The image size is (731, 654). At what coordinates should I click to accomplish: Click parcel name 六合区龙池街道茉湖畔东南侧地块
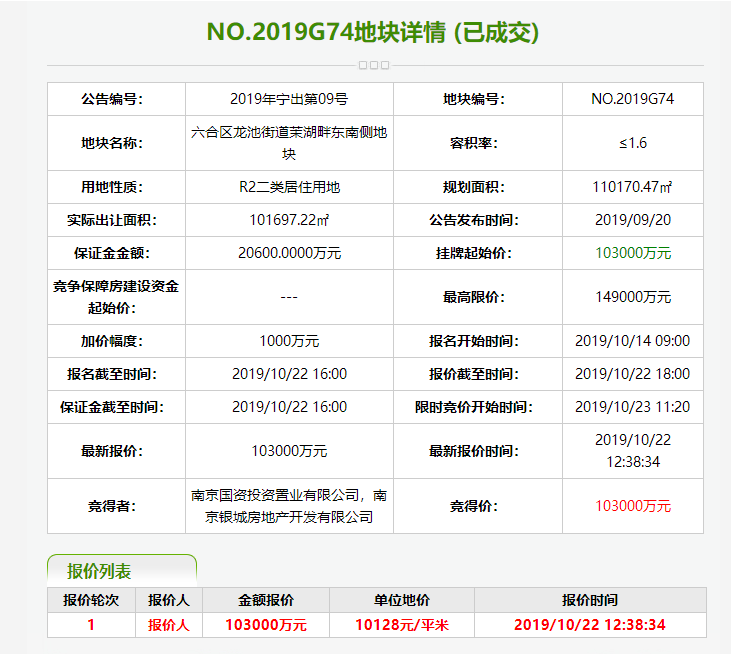289,143
